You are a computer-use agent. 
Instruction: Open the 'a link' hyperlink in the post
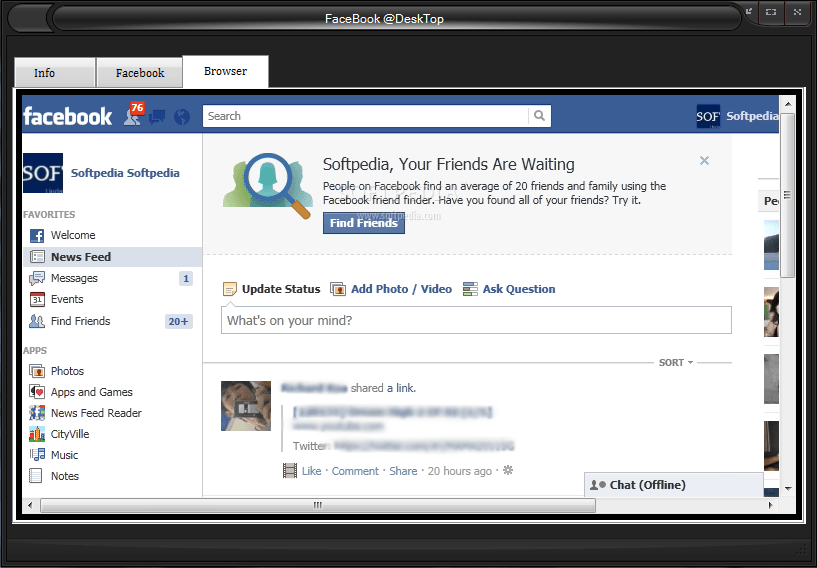coord(401,388)
